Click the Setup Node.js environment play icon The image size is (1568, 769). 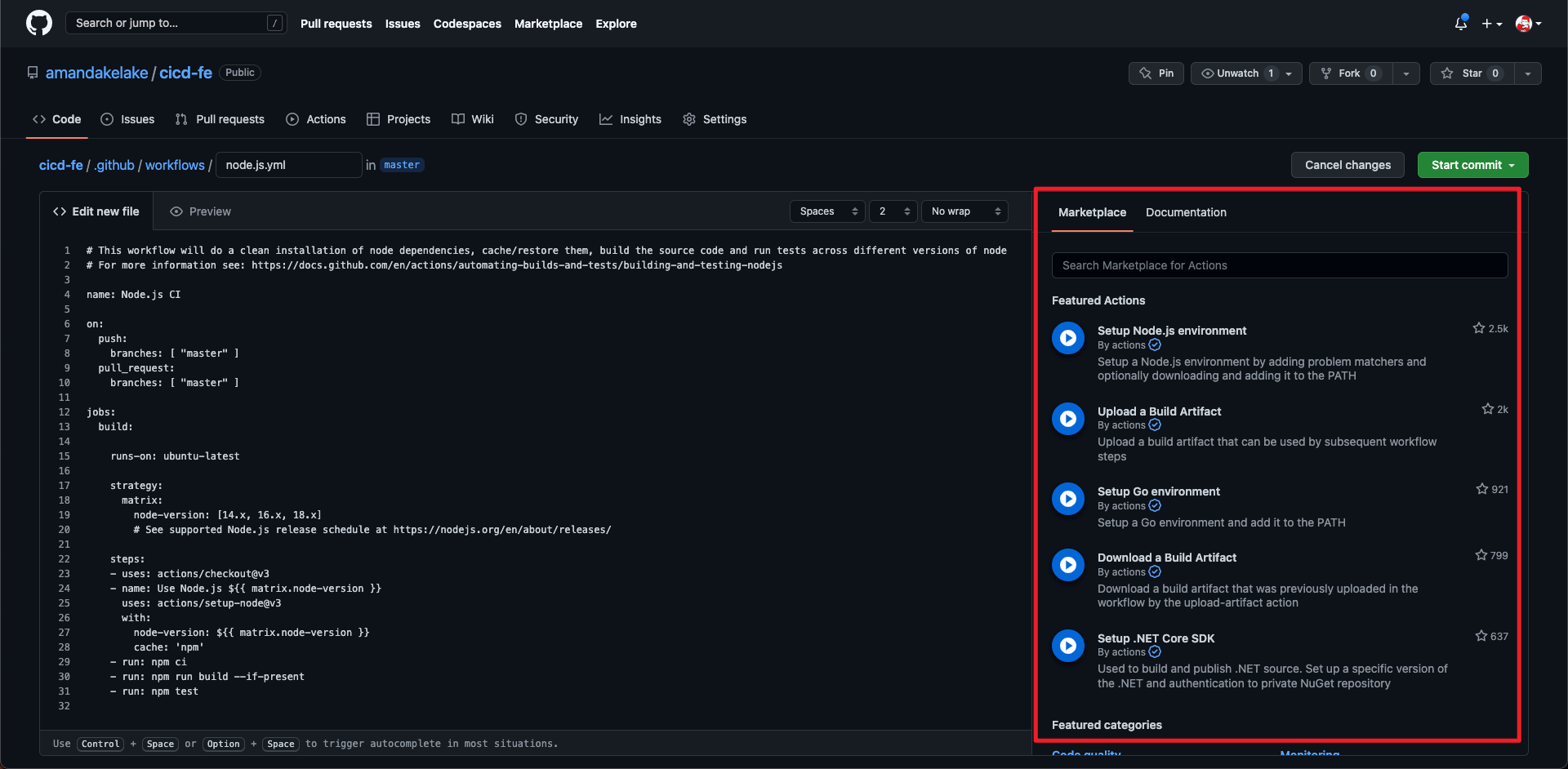point(1067,338)
